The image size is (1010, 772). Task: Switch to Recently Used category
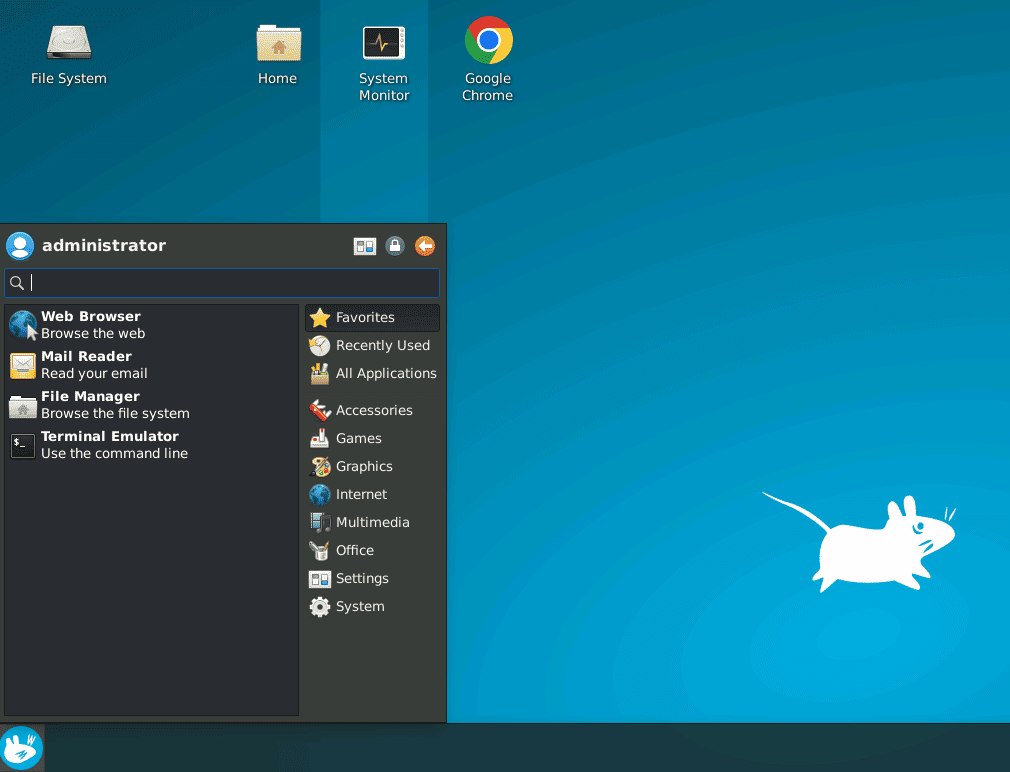tap(372, 346)
